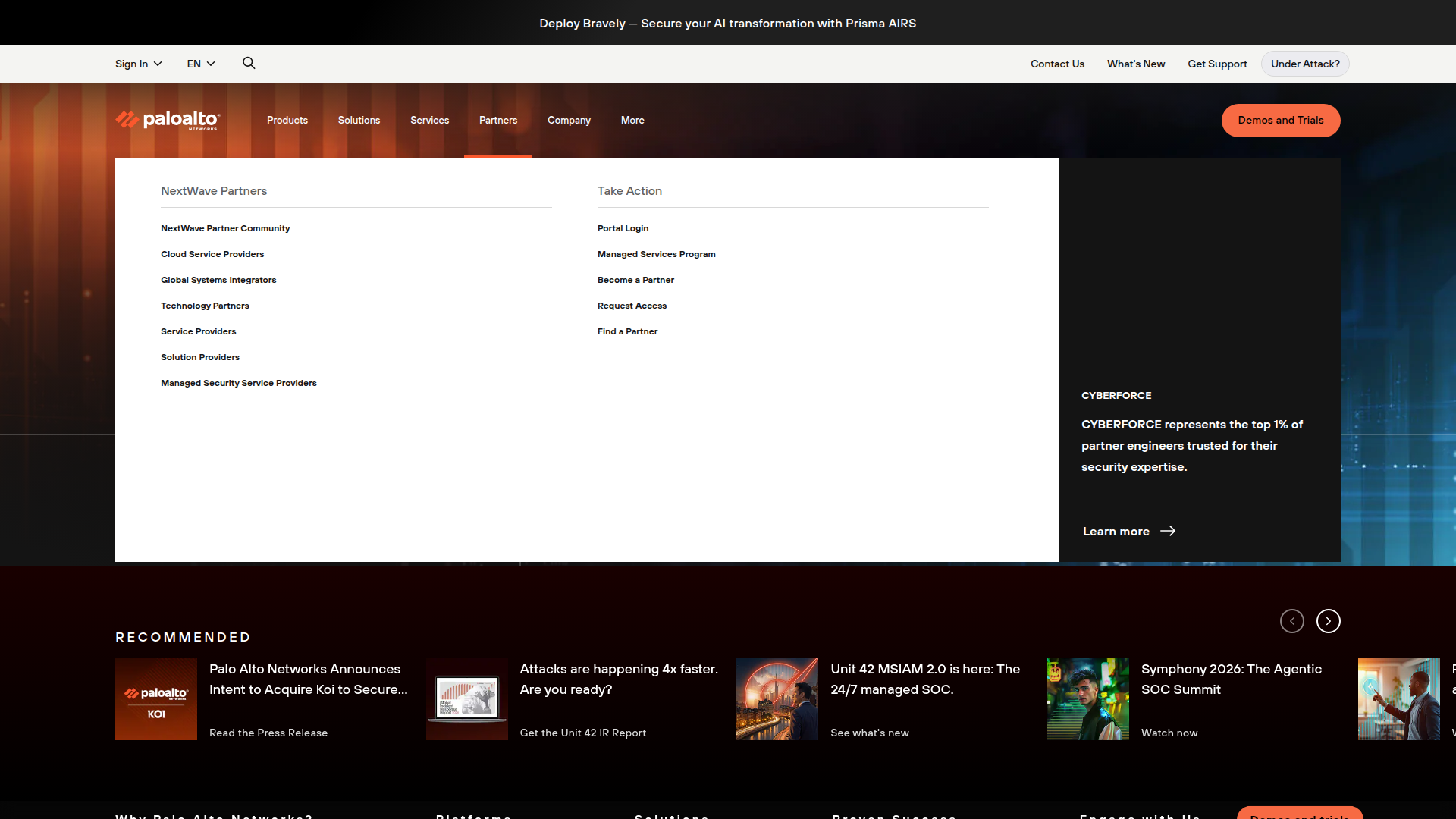
Task: Click Symphony 2026 Agentic SOC Summit headline
Action: click(x=1232, y=679)
